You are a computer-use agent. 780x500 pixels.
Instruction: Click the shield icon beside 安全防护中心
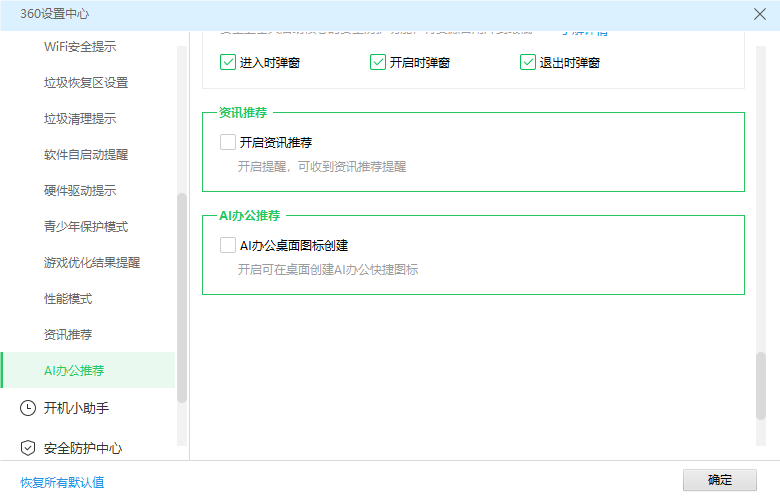point(28,448)
